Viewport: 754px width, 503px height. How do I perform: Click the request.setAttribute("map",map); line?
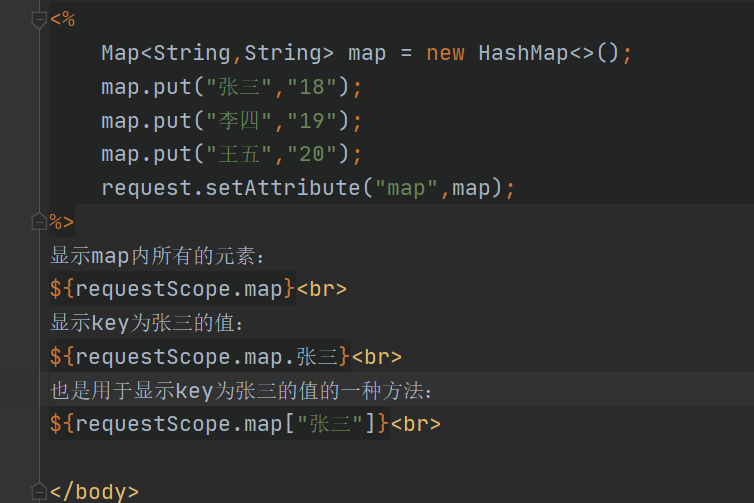[308, 188]
